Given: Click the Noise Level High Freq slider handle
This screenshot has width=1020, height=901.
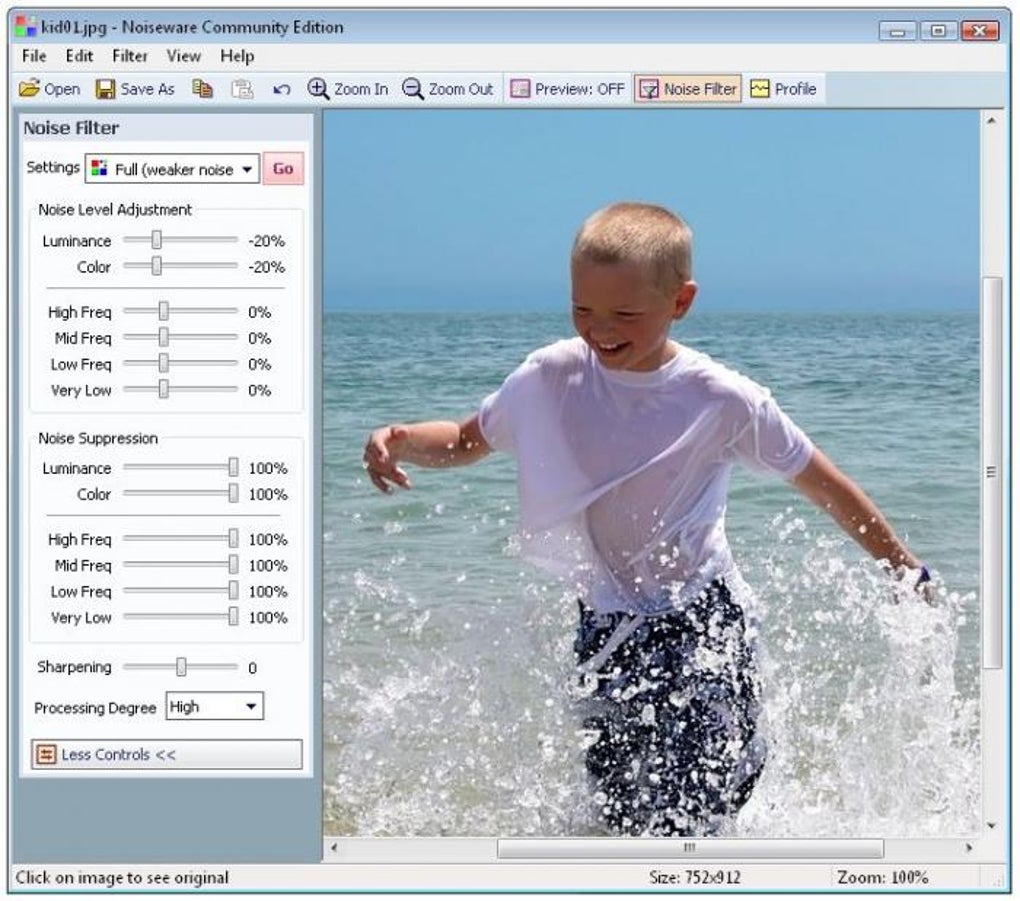Looking at the screenshot, I should click(163, 312).
